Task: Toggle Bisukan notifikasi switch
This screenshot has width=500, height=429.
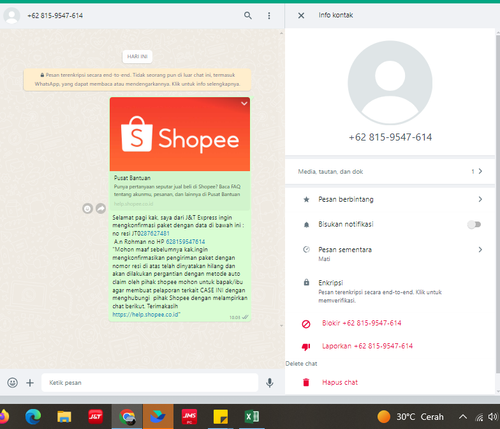Action: [x=474, y=224]
